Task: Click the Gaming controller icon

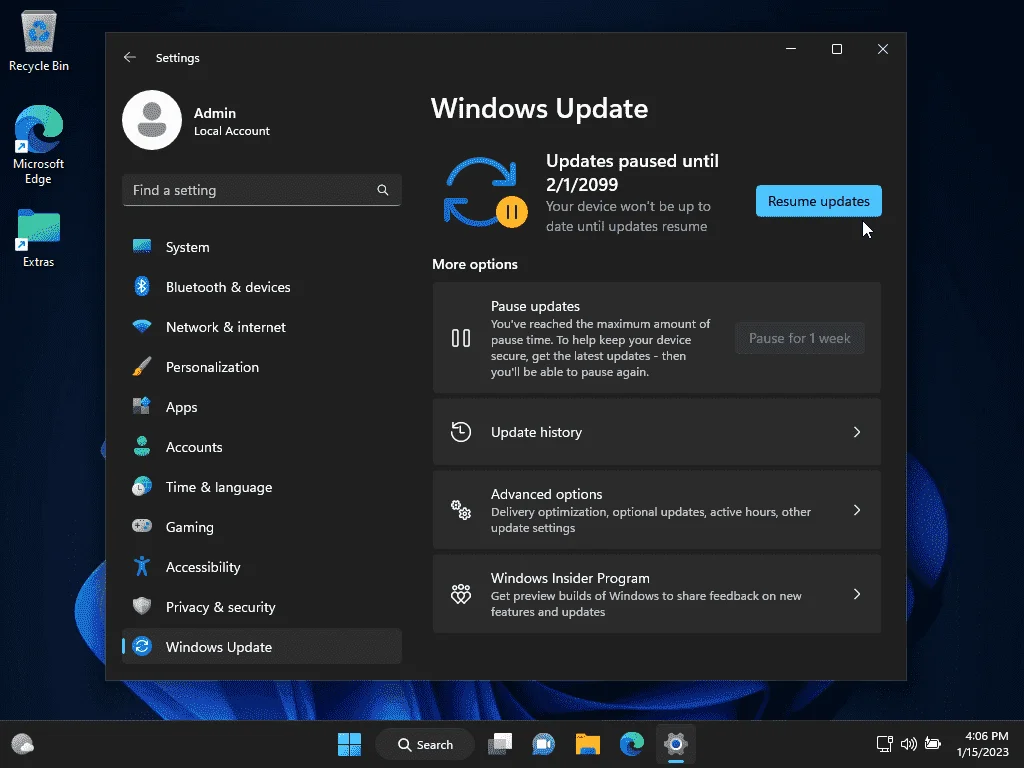Action: [x=142, y=526]
